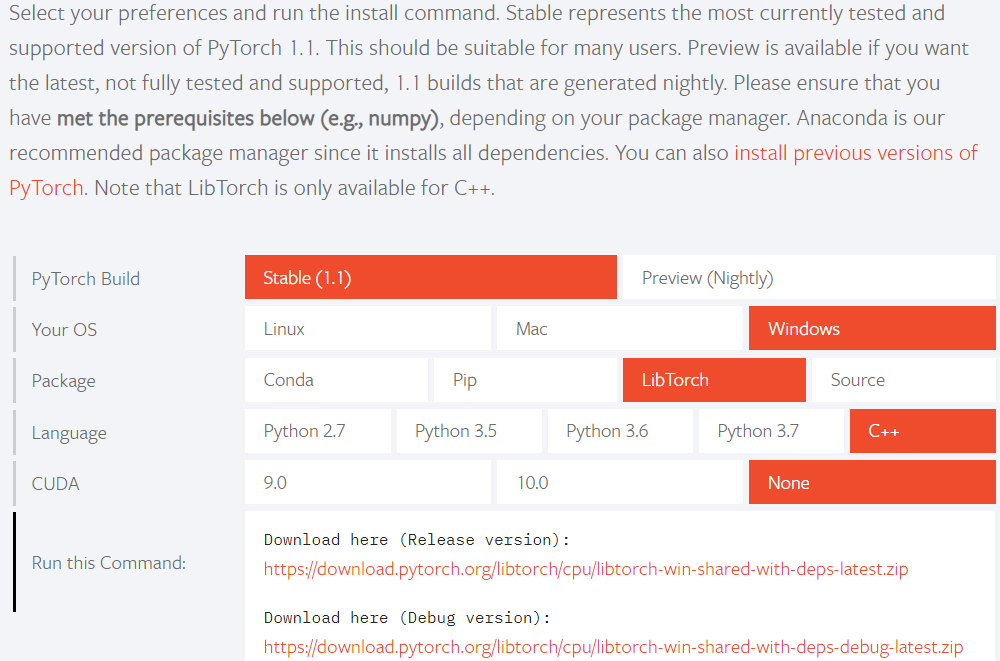1000x661 pixels.
Task: Select the Windows OS option
Action: click(x=871, y=329)
